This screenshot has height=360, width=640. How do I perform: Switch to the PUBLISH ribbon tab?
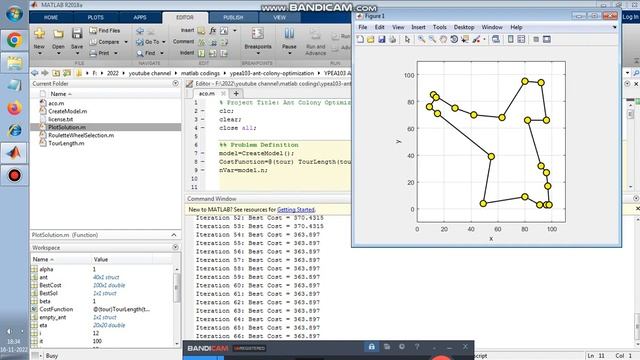[x=233, y=18]
